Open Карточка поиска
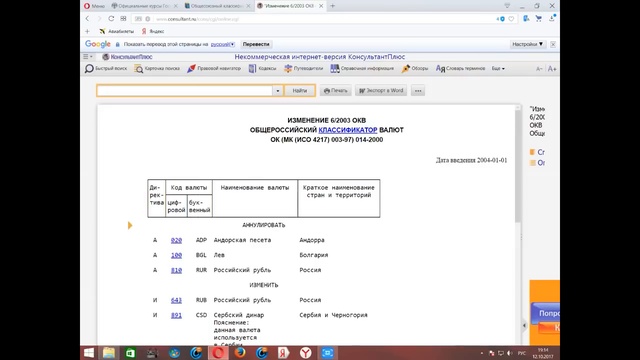 click(157, 69)
